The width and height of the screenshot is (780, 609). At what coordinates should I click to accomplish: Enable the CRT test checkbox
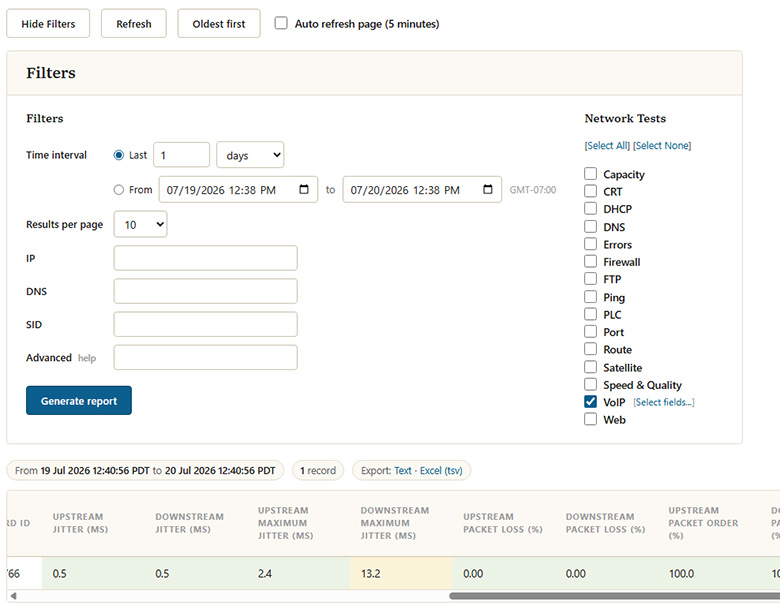[x=590, y=191]
